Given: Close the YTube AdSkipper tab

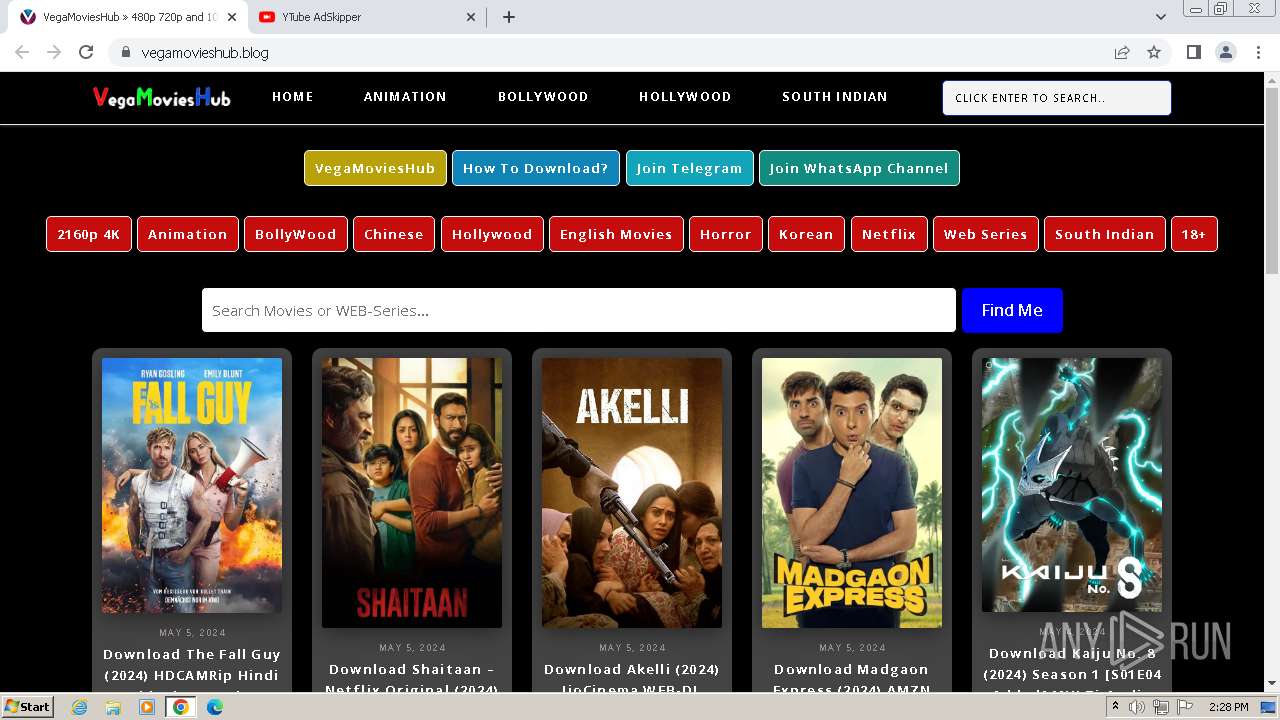Looking at the screenshot, I should (471, 17).
